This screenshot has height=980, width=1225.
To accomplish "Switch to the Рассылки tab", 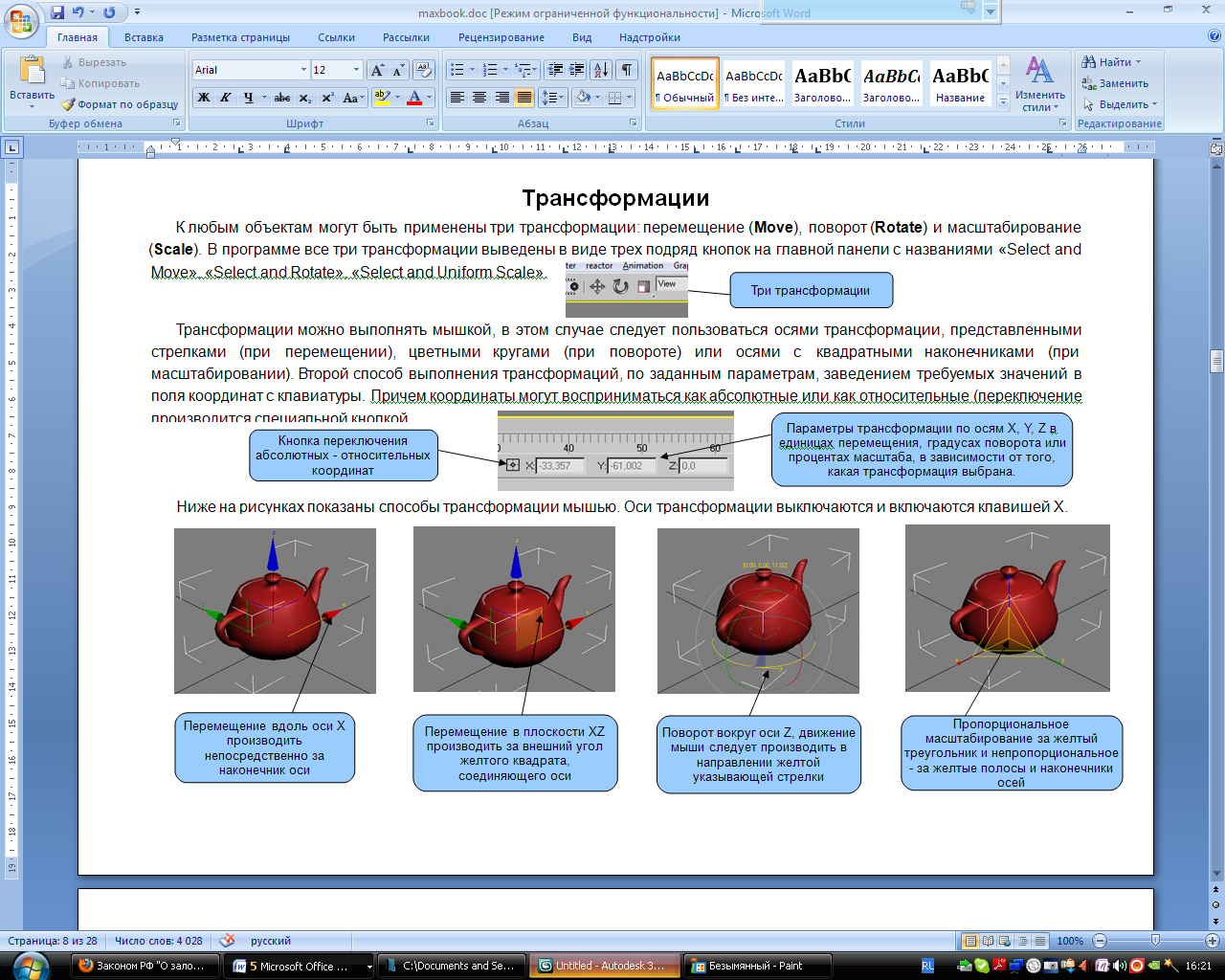I will tap(406, 37).
